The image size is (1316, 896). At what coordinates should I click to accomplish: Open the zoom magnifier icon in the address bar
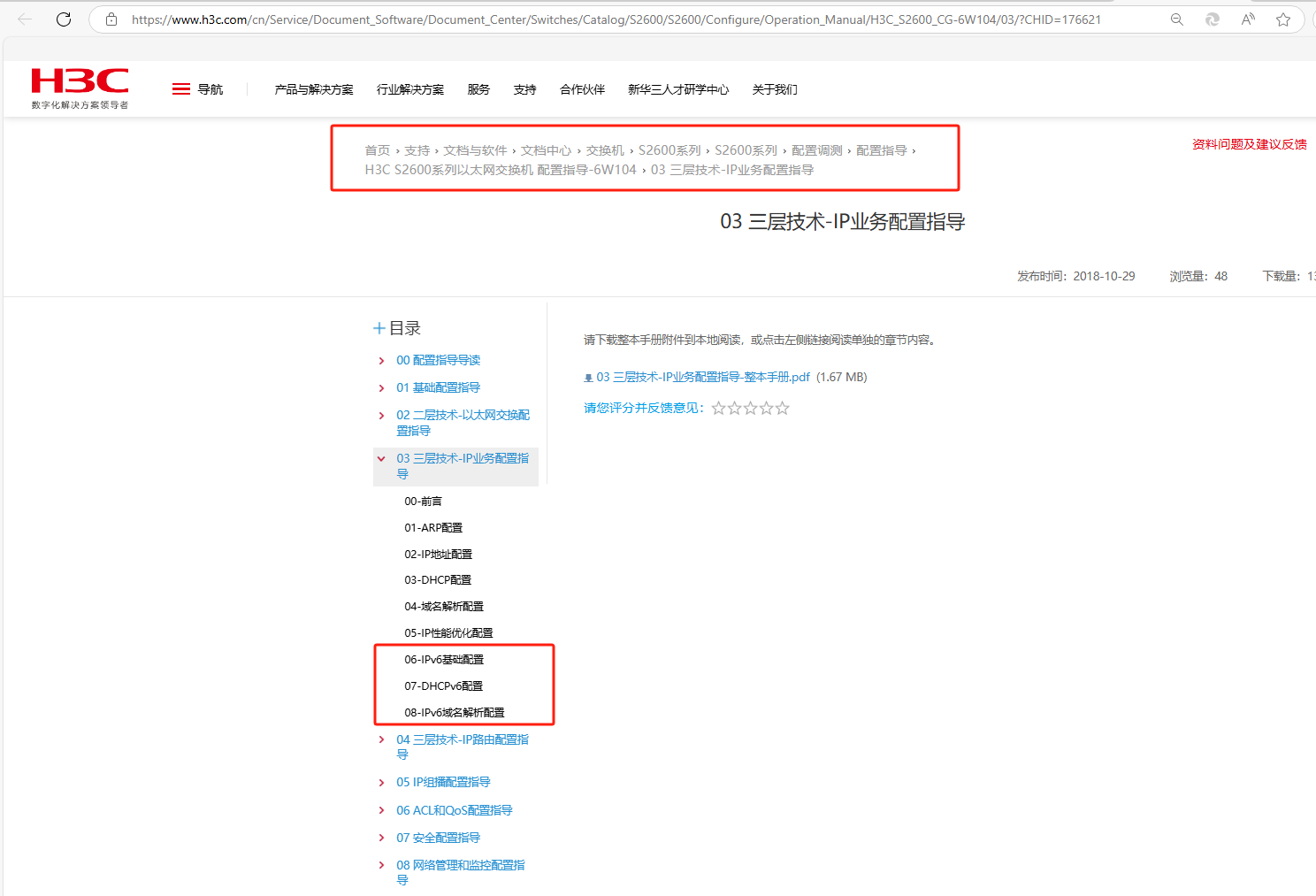coord(1177,19)
